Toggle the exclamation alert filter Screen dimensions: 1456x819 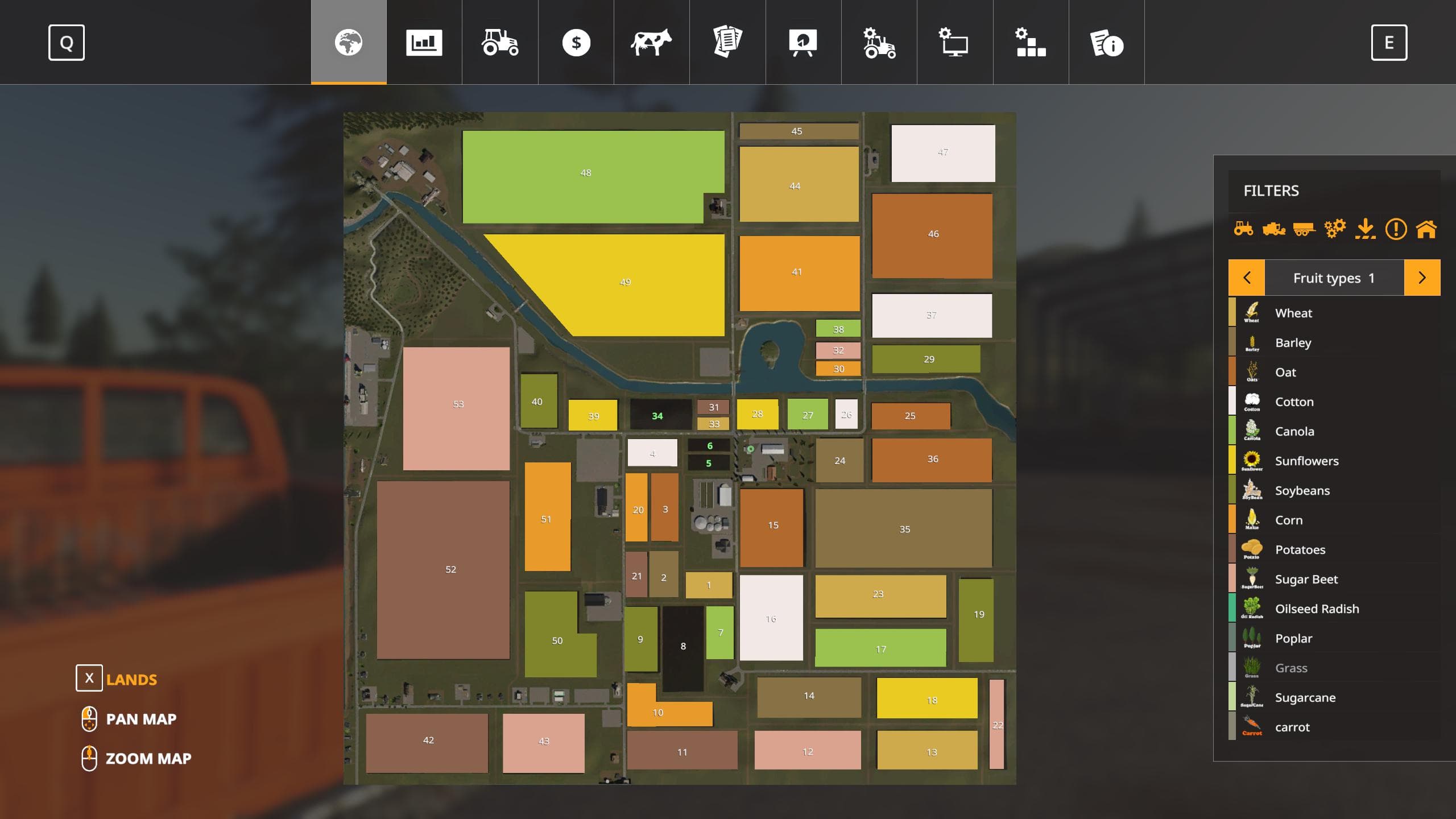[x=1396, y=229]
